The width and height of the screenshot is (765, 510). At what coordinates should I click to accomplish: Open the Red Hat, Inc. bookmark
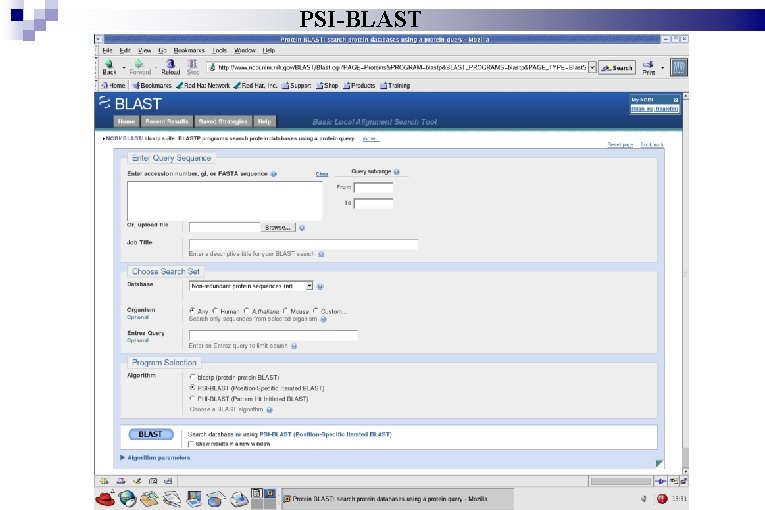tap(255, 85)
